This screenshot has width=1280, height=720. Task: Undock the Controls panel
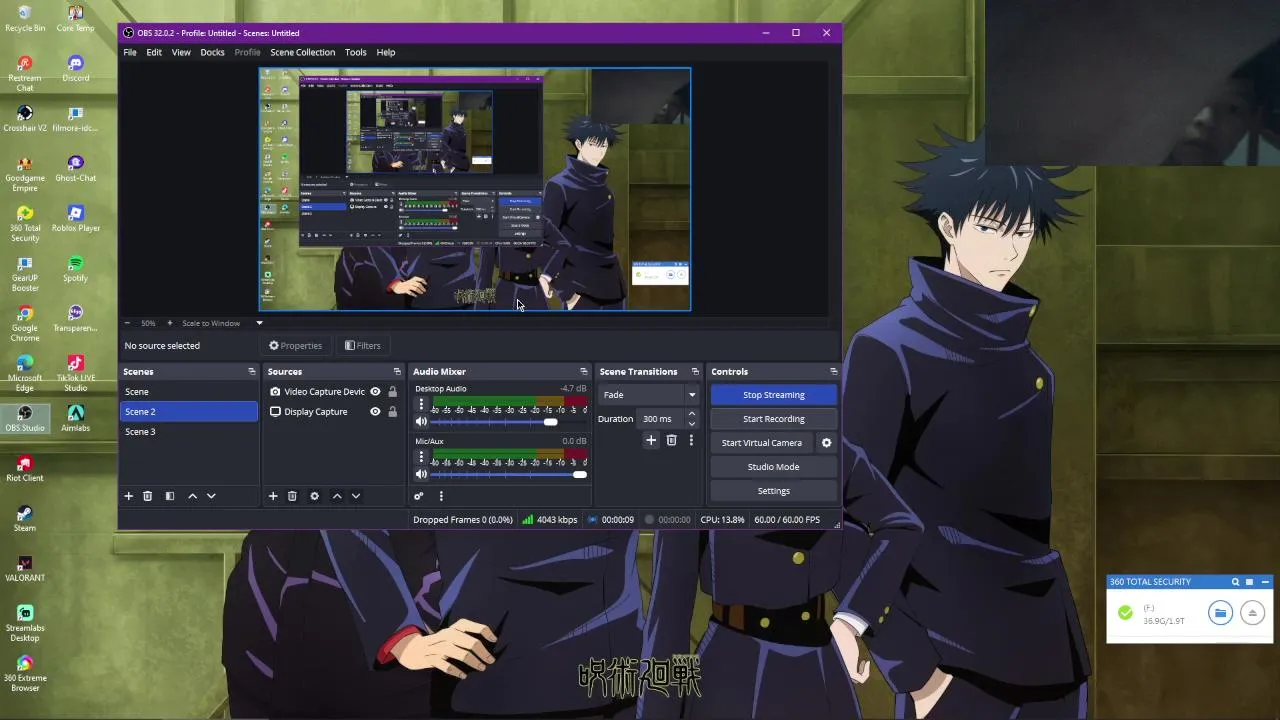[x=833, y=372]
